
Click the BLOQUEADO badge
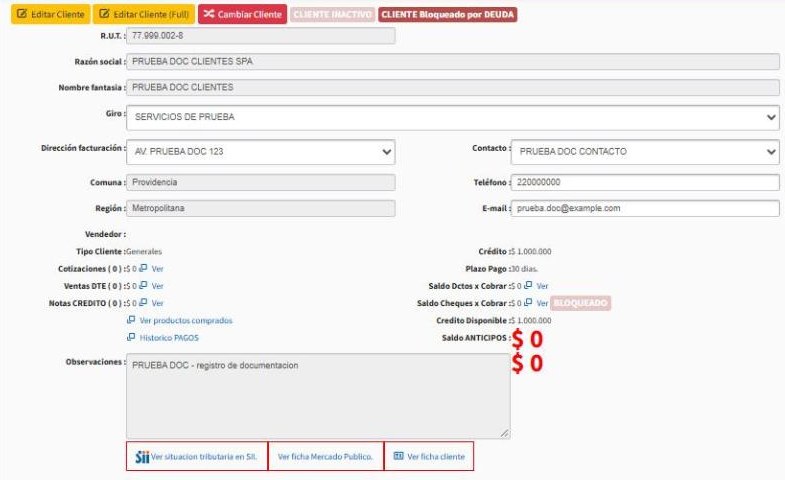pos(581,303)
